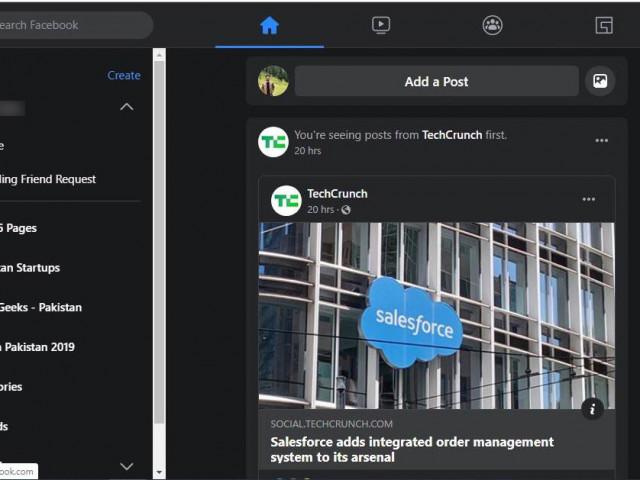Collapse the sidebar section with the up chevron
Screen dimensions: 640x480
127,107
